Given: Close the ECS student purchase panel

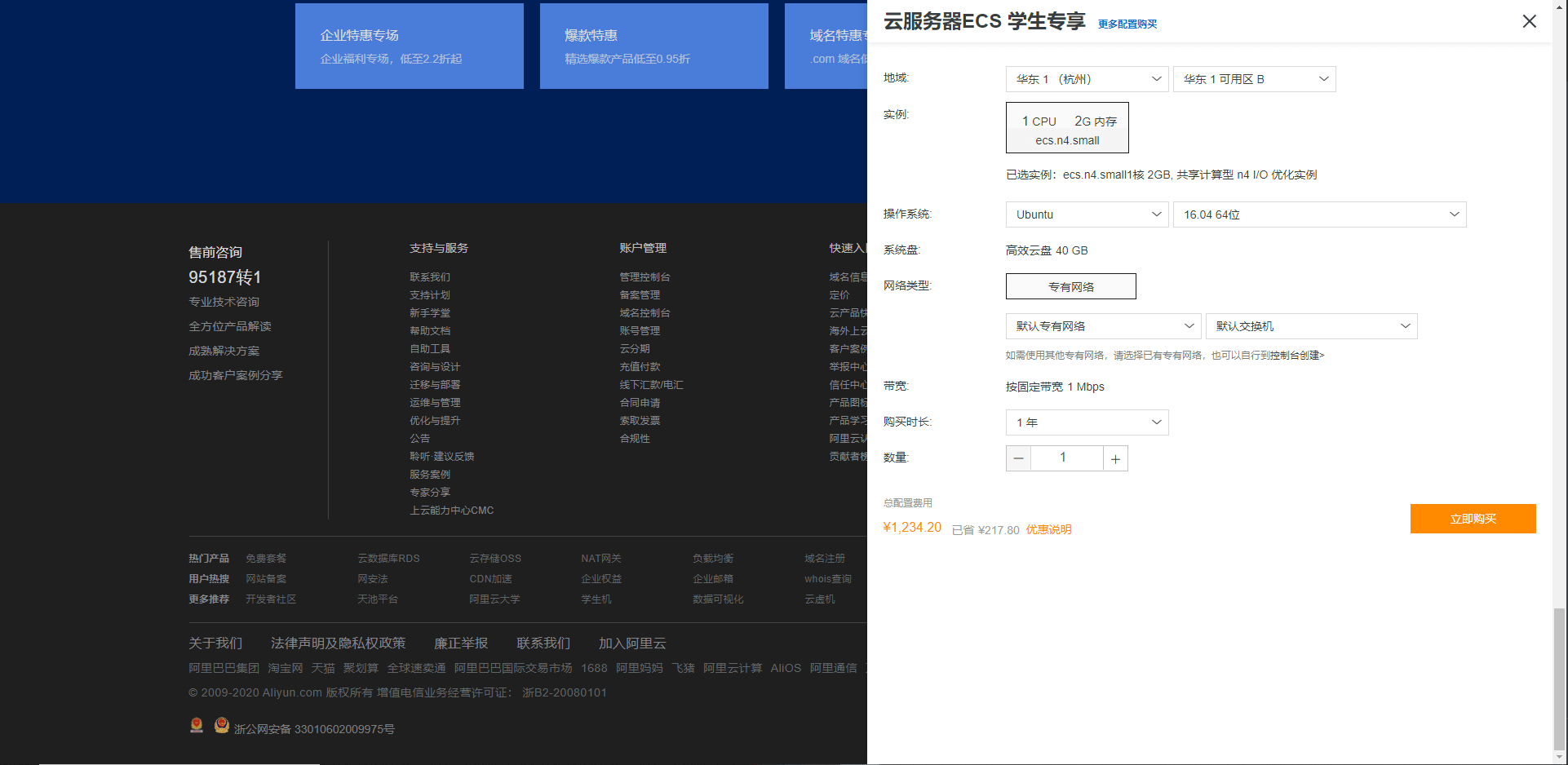Looking at the screenshot, I should [x=1529, y=21].
